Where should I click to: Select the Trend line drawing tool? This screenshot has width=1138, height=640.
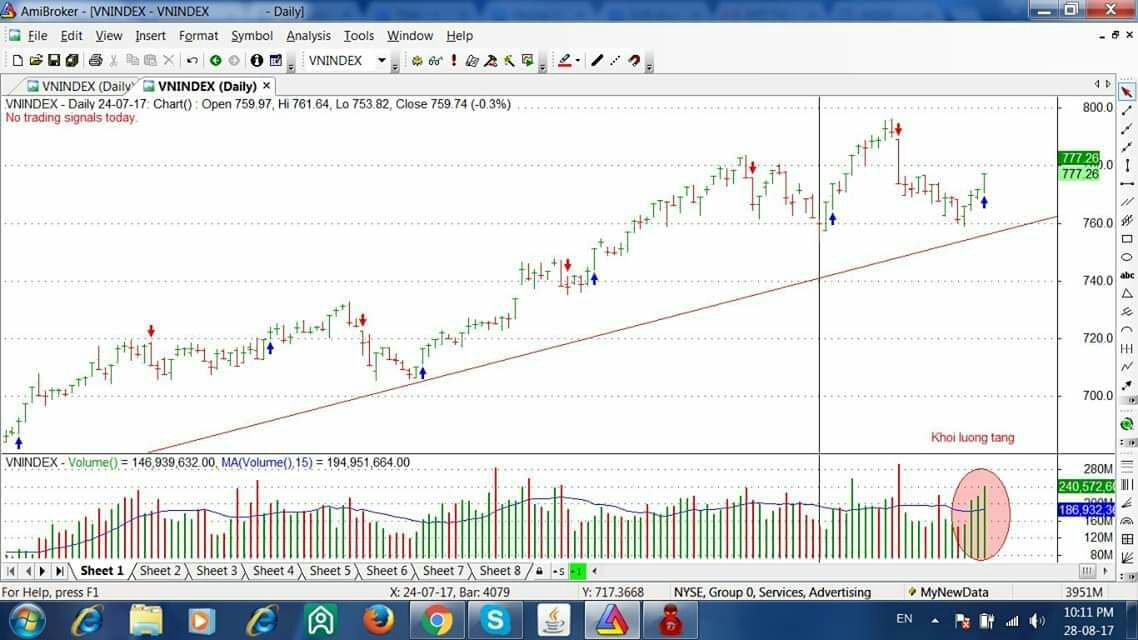(x=1126, y=110)
